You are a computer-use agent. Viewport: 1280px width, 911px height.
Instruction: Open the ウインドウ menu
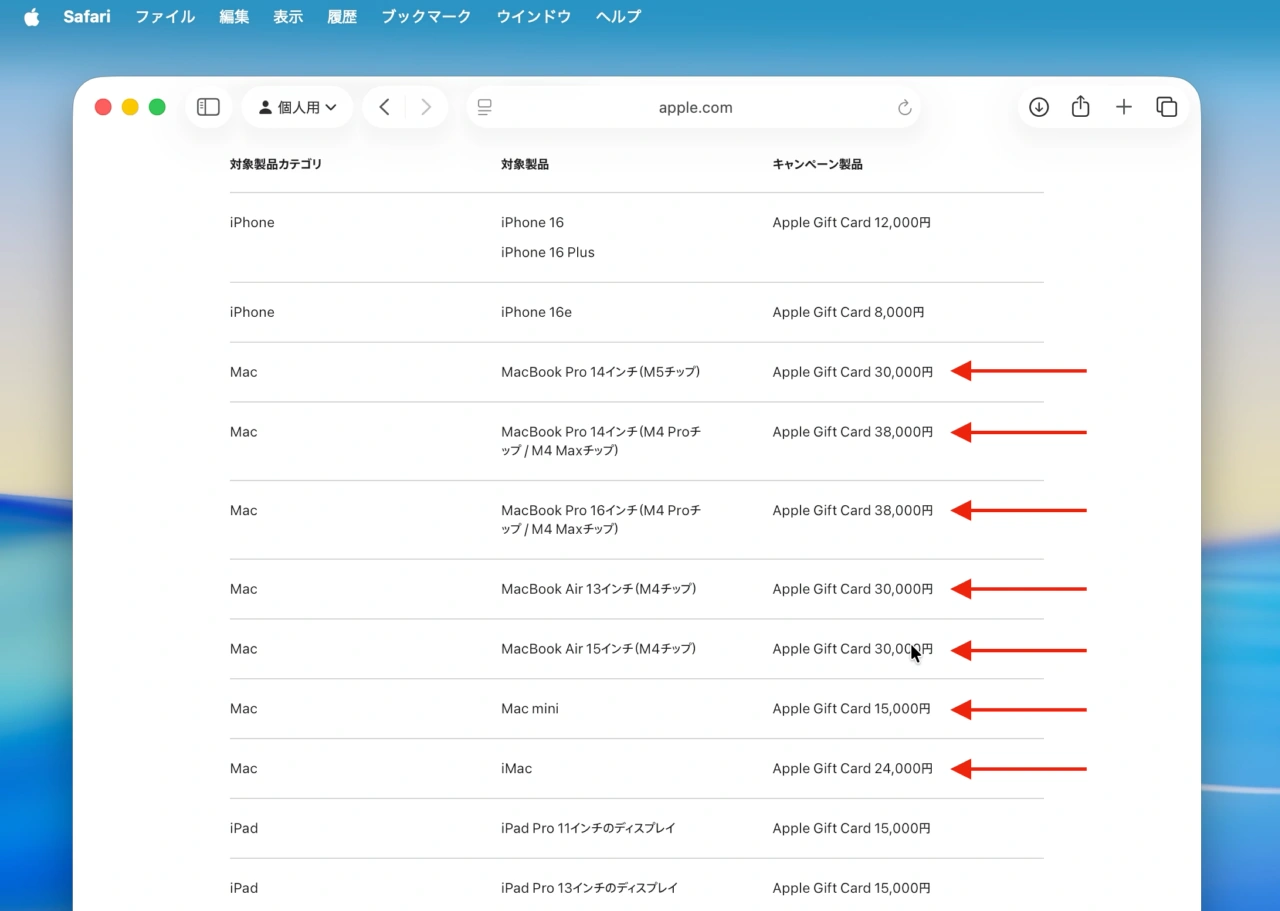coord(533,17)
